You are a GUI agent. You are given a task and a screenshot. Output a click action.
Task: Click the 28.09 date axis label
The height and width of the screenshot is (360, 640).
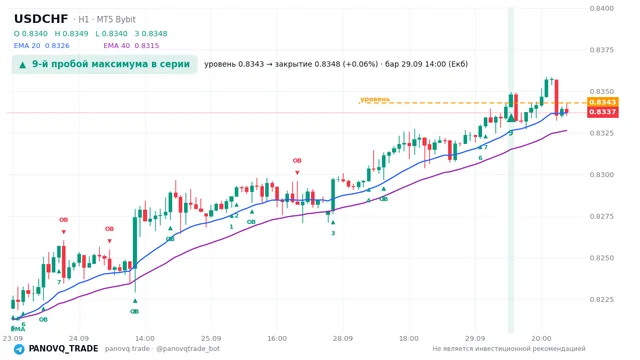point(342,338)
